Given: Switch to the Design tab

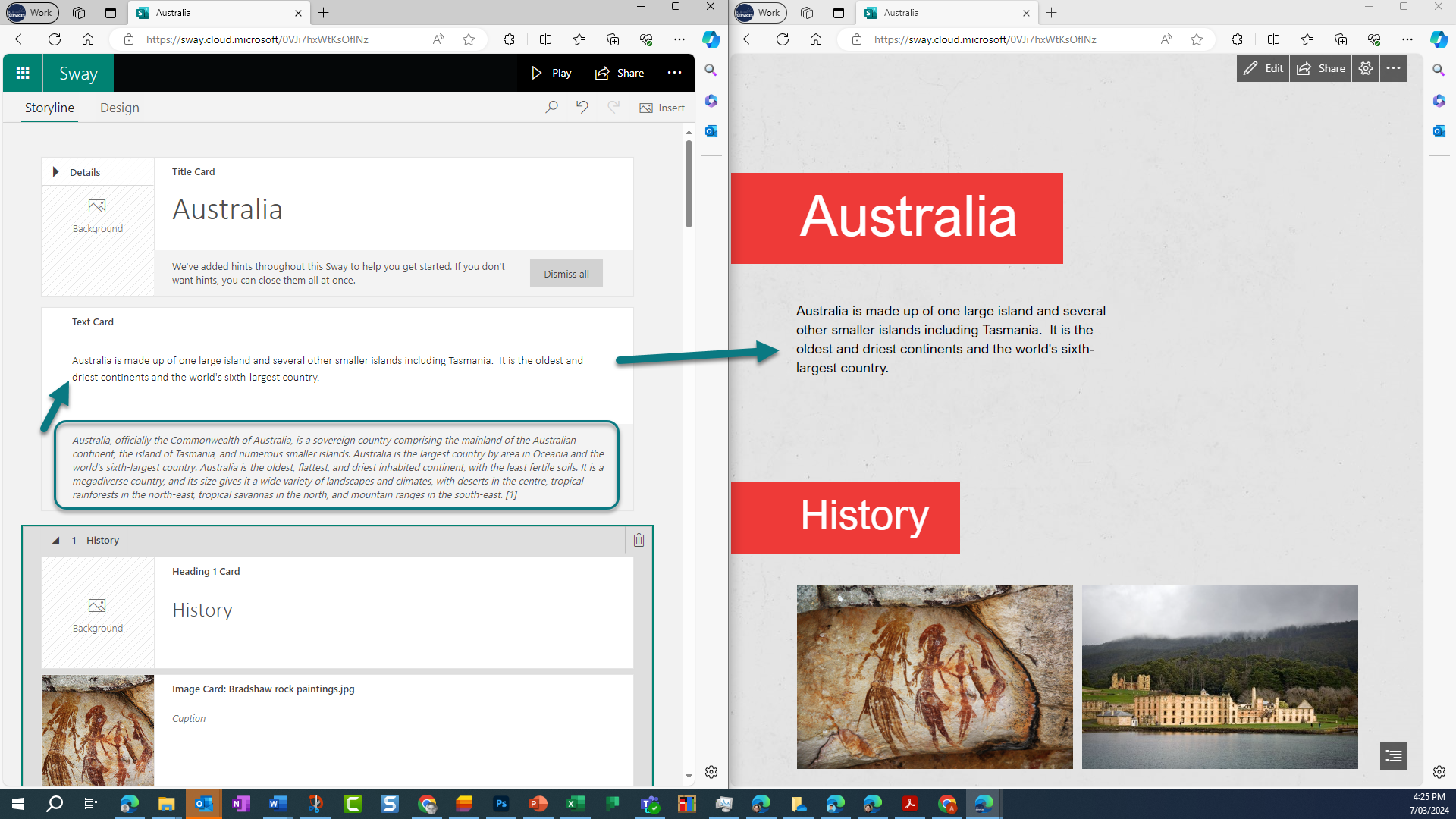Looking at the screenshot, I should pos(120,108).
